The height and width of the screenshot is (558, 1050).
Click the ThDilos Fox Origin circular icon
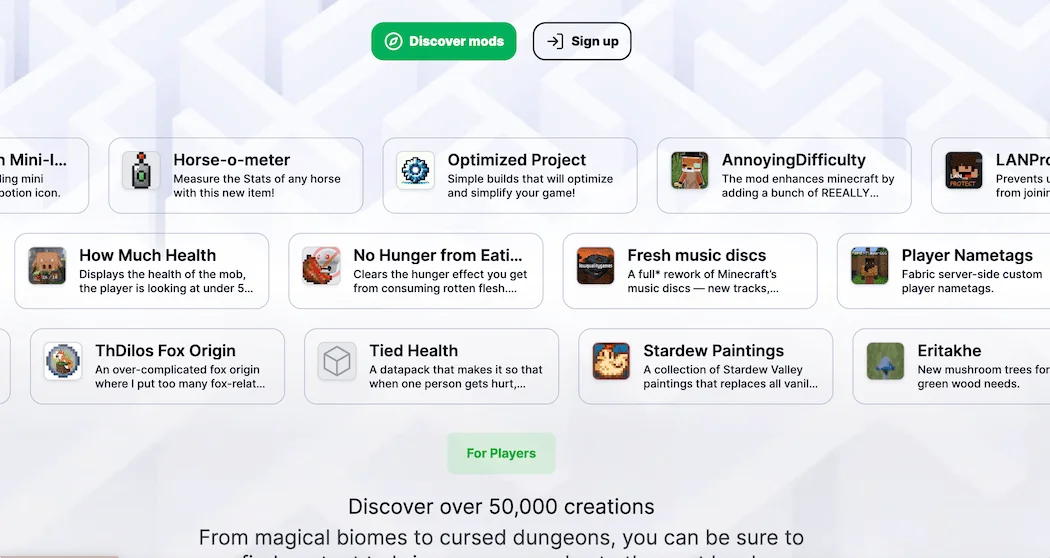click(x=63, y=361)
